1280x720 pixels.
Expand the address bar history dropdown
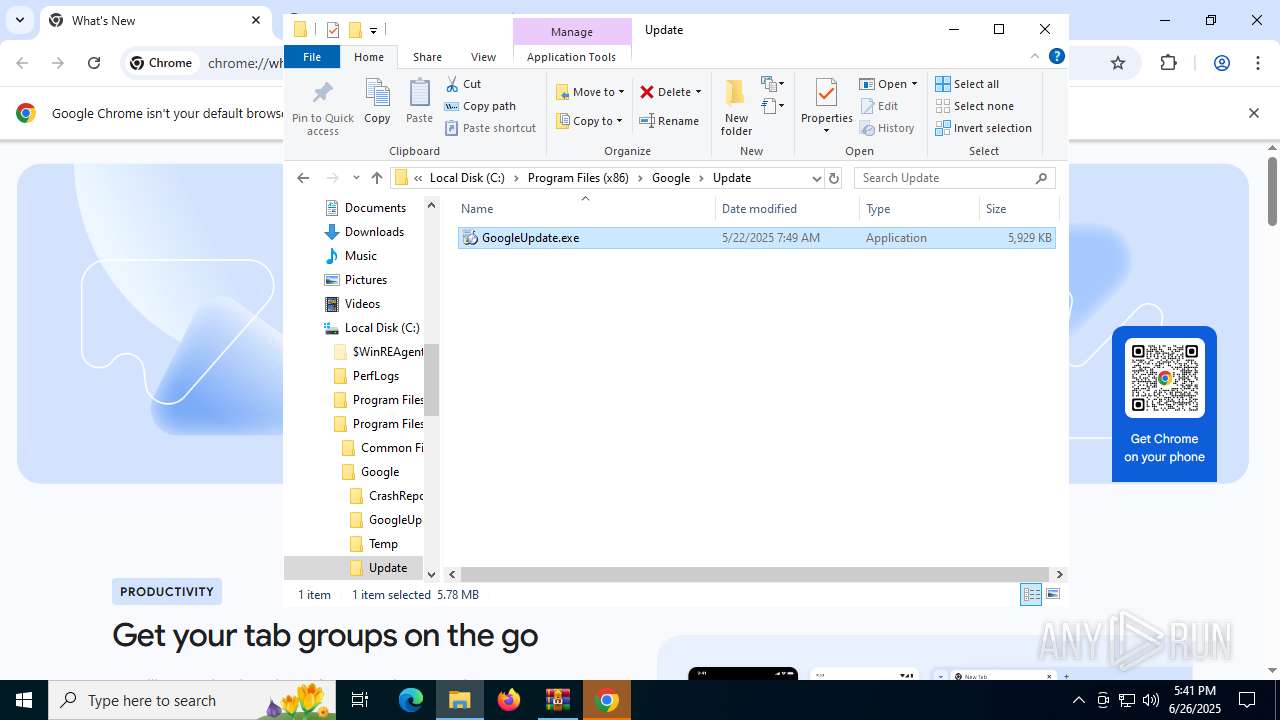pos(816,178)
